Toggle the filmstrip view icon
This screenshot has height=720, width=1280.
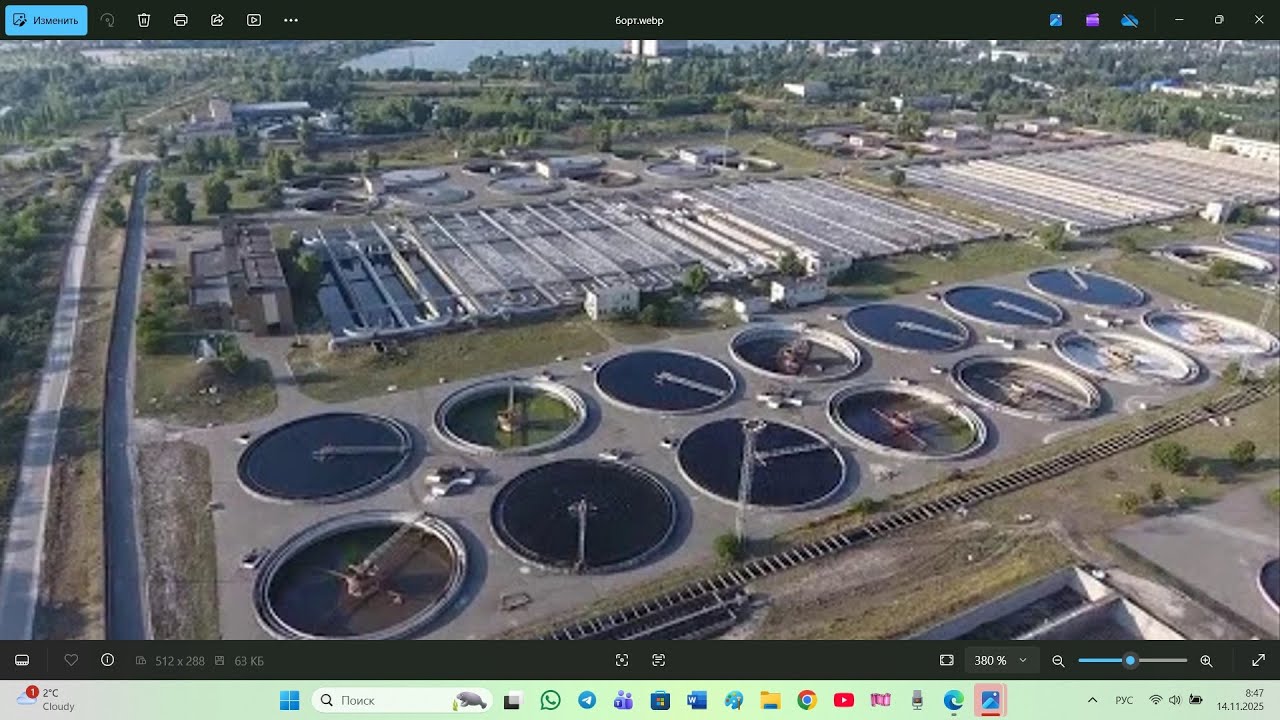22,660
